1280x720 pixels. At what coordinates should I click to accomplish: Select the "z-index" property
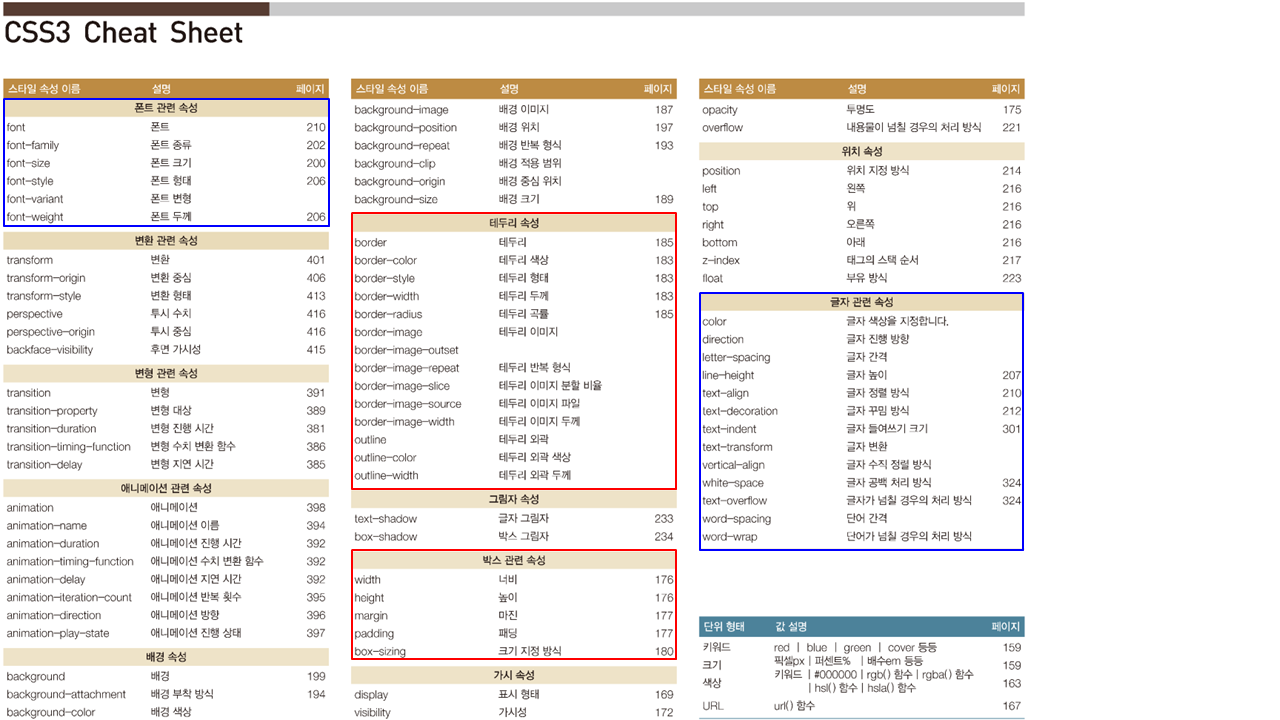point(721,260)
